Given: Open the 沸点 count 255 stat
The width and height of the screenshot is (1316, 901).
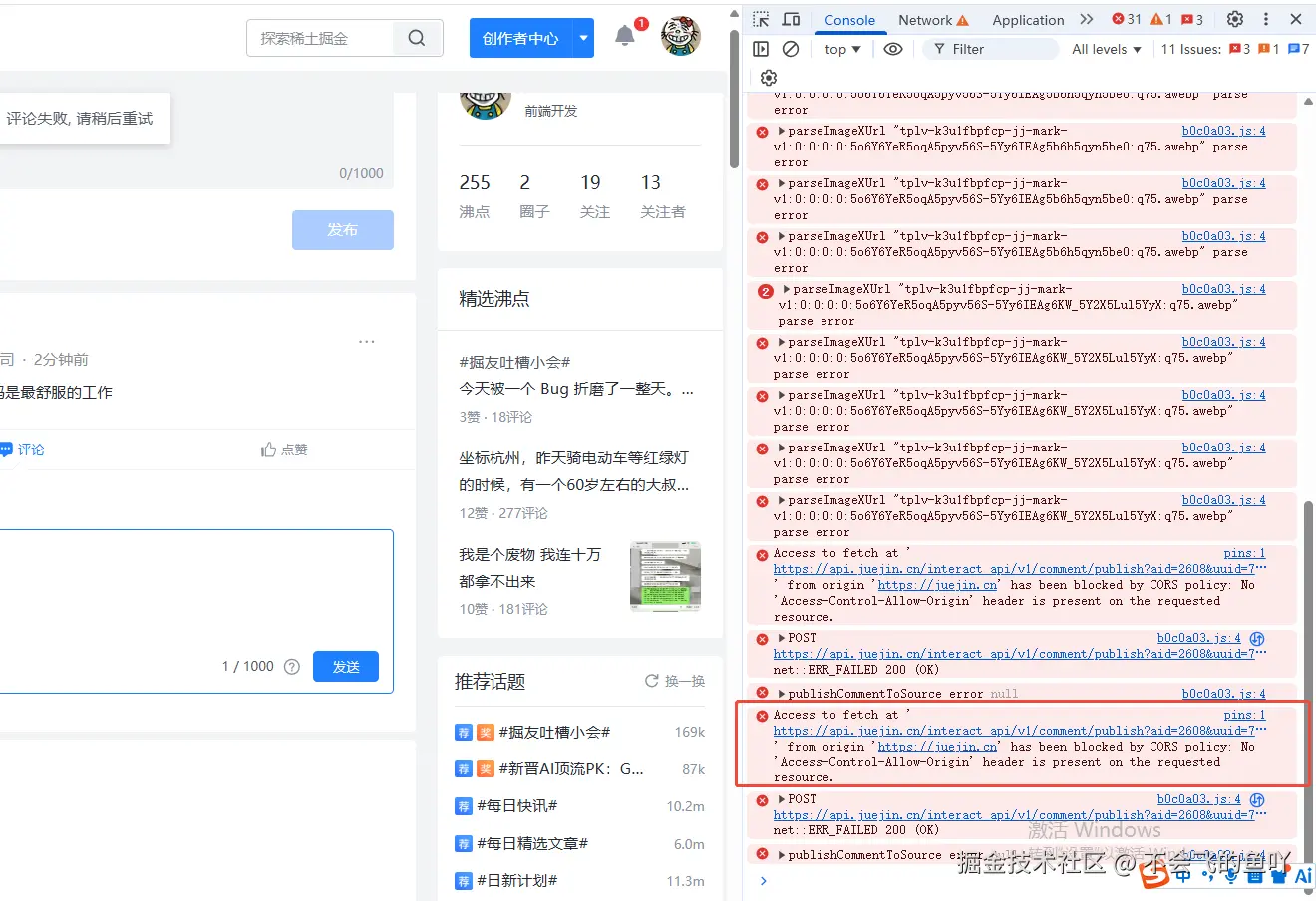Looking at the screenshot, I should tap(475, 195).
